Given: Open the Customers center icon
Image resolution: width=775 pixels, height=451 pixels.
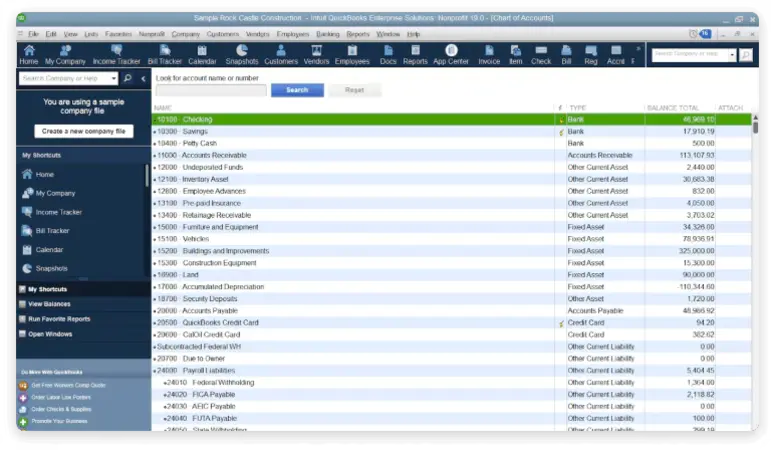Looking at the screenshot, I should pos(281,54).
